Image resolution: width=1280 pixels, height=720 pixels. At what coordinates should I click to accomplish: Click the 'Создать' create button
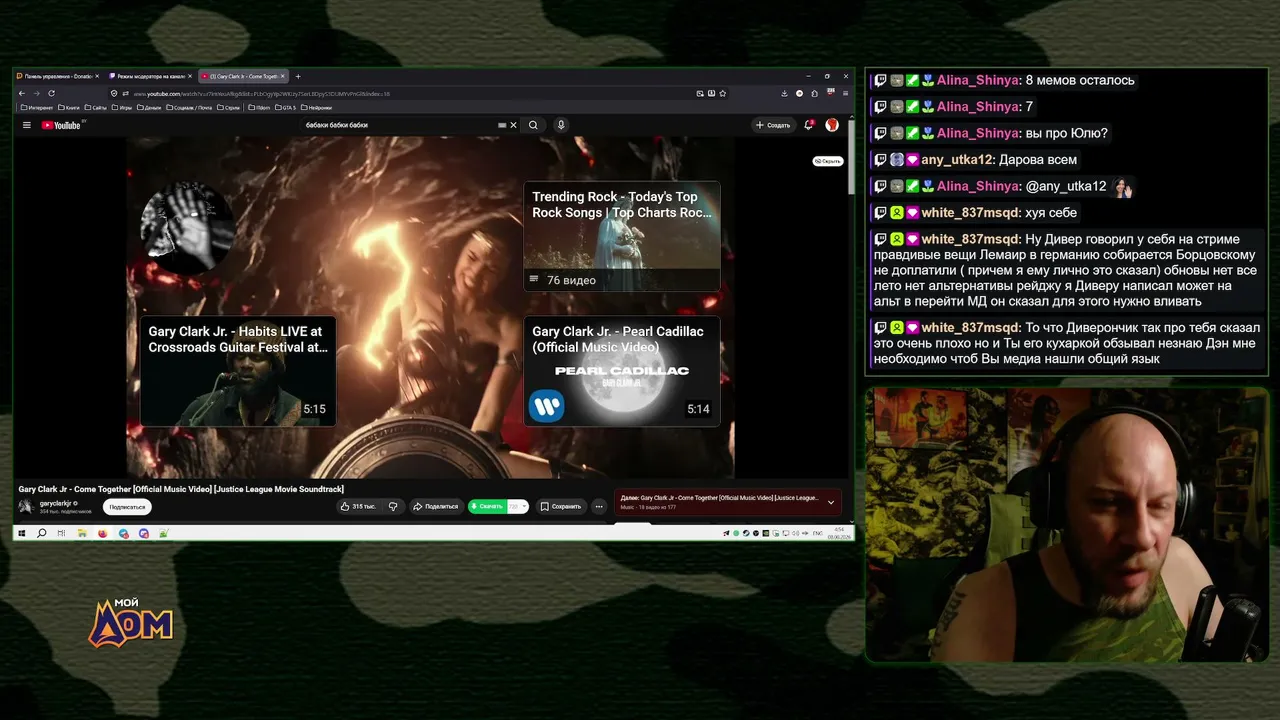tap(773, 125)
